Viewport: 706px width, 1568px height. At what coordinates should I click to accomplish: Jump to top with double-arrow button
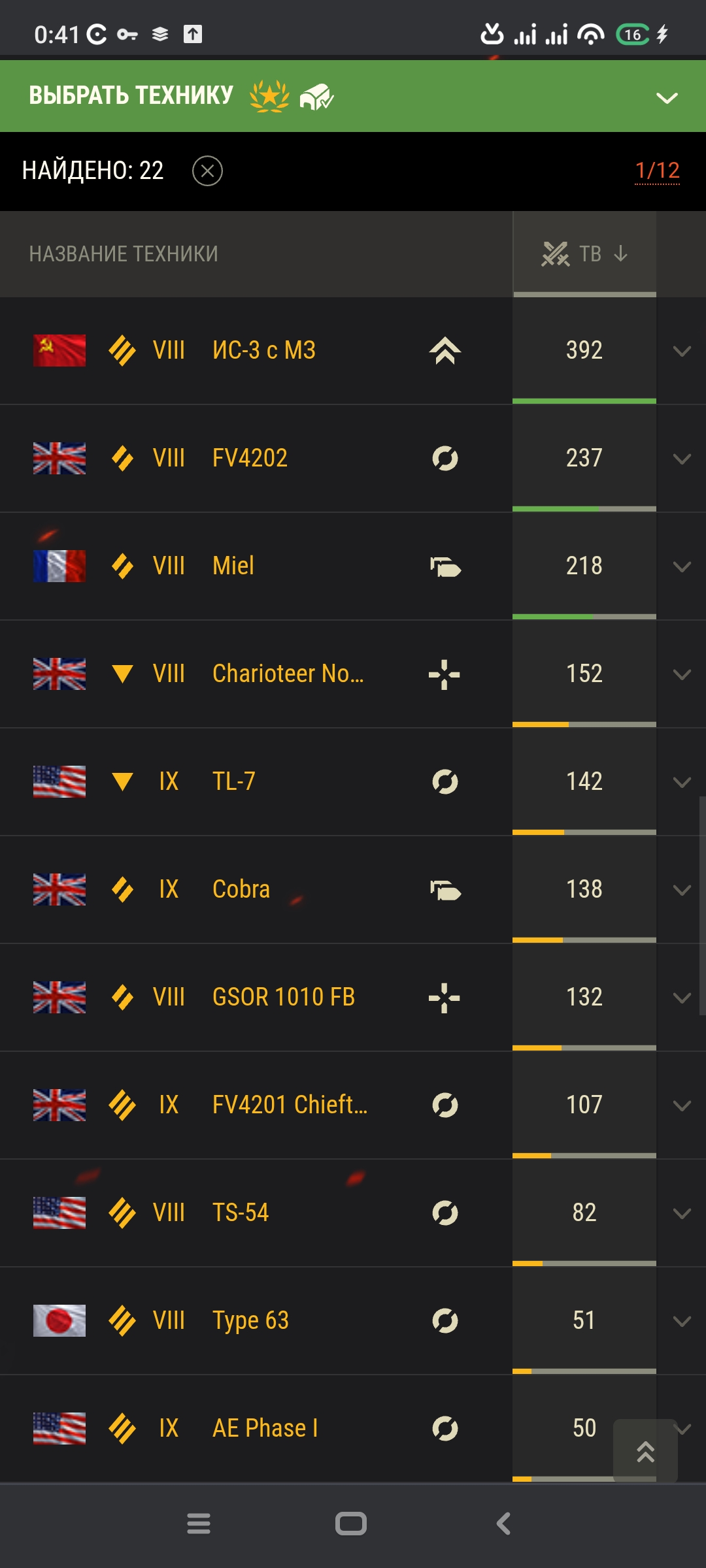(645, 1450)
